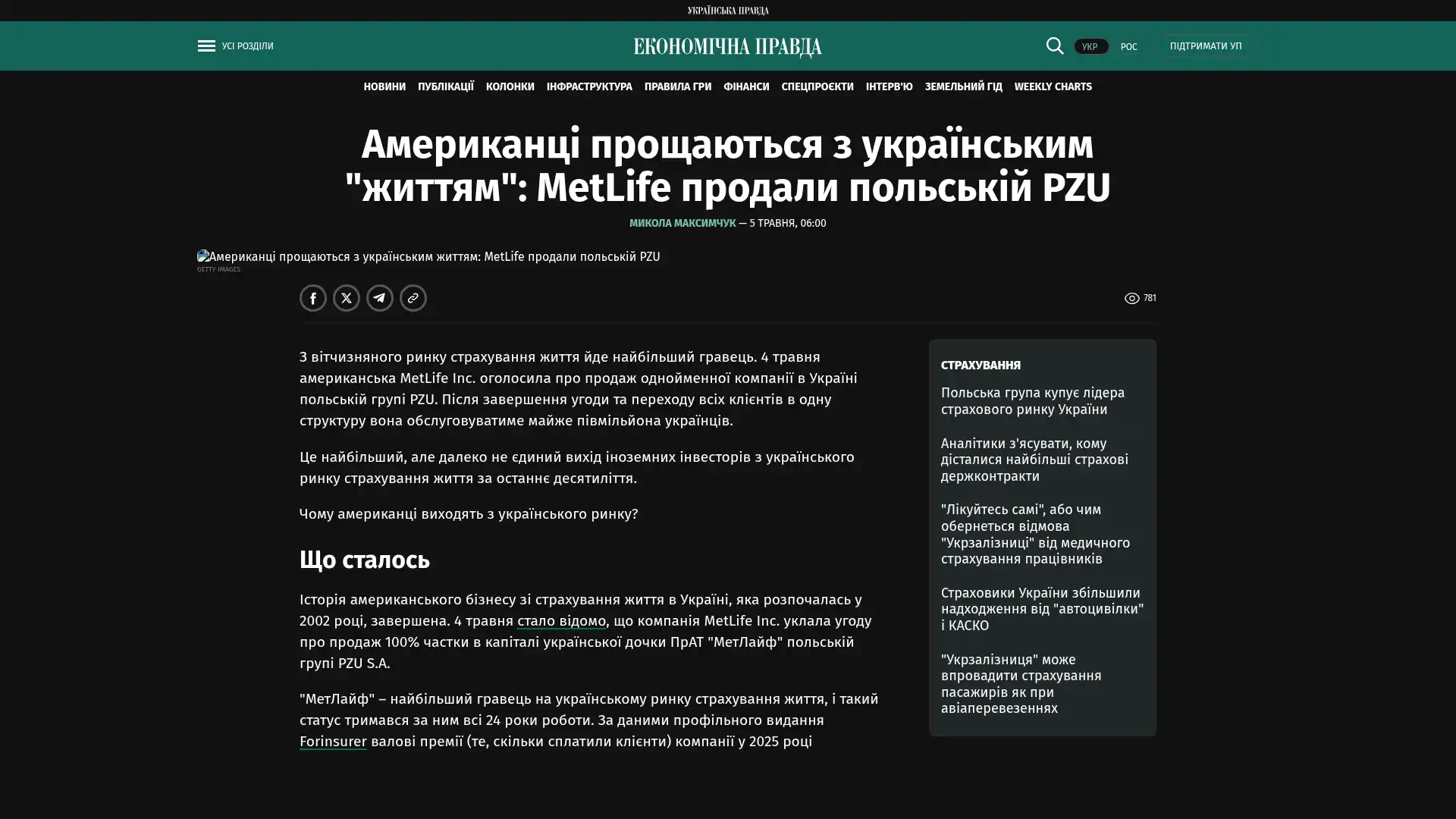The width and height of the screenshot is (1456, 819).
Task: Click the Підтримати УП button
Action: tap(1206, 46)
